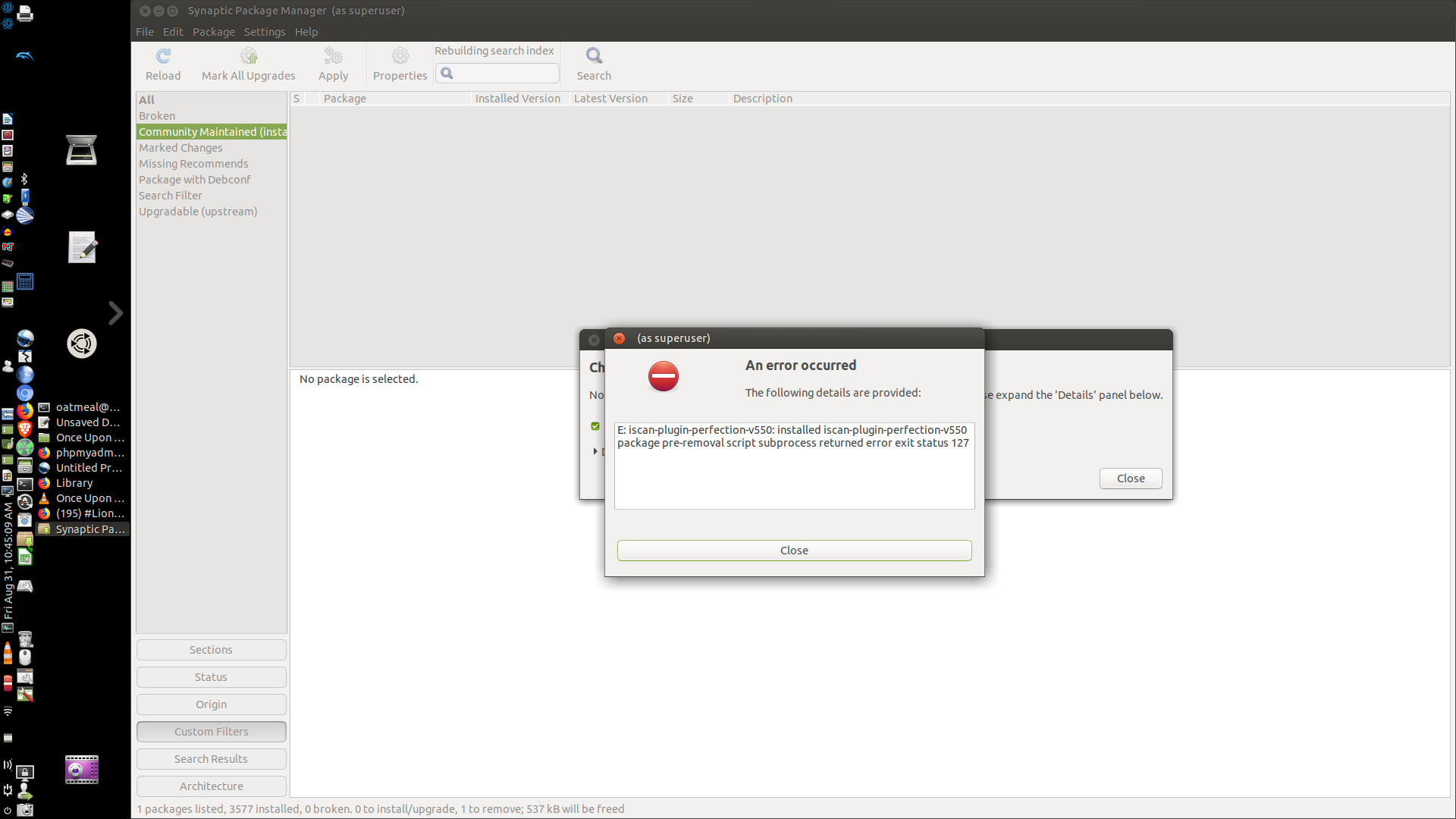
Task: Launch Firefox from the panel launcher
Action: coord(25,411)
